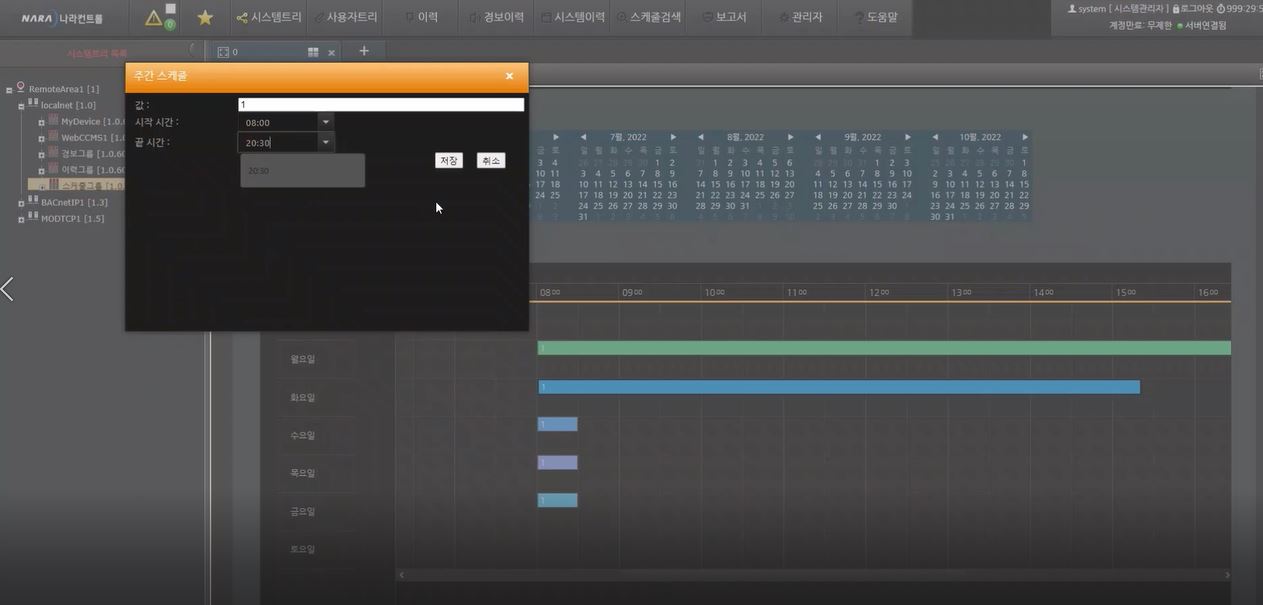The image size is (1263, 605).
Task: Select RemoteArea1 in the system tree
Action: point(64,89)
